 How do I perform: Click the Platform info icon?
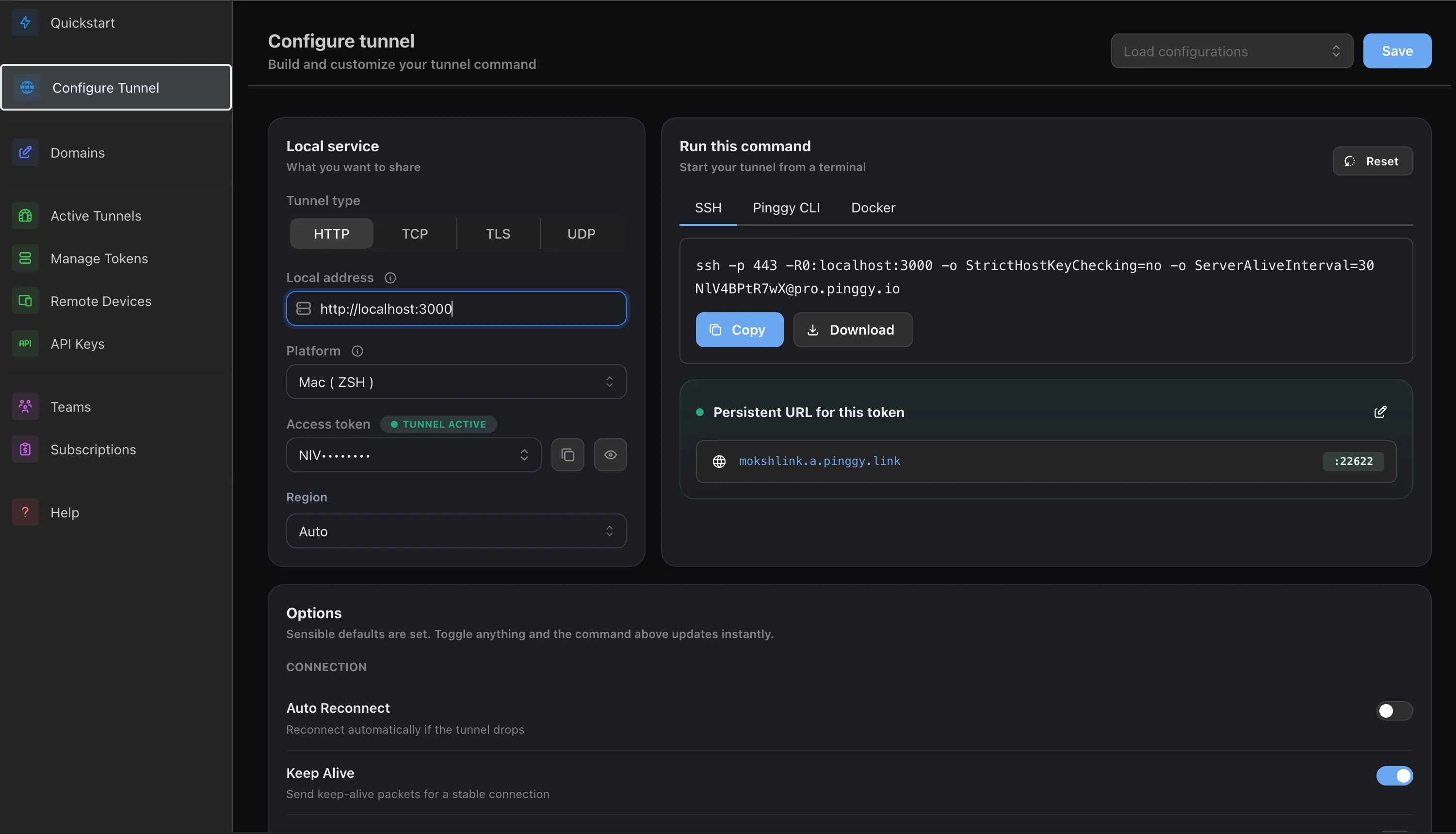357,351
